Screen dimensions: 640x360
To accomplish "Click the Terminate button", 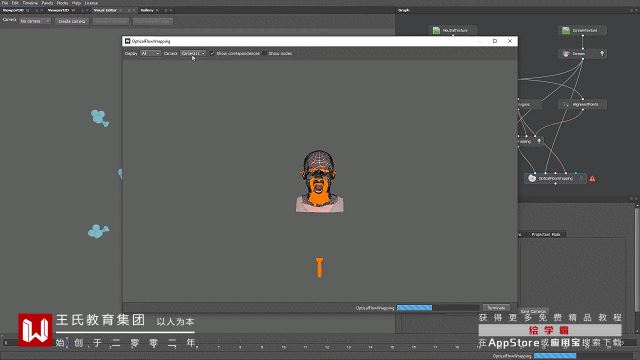I will click(x=496, y=308).
